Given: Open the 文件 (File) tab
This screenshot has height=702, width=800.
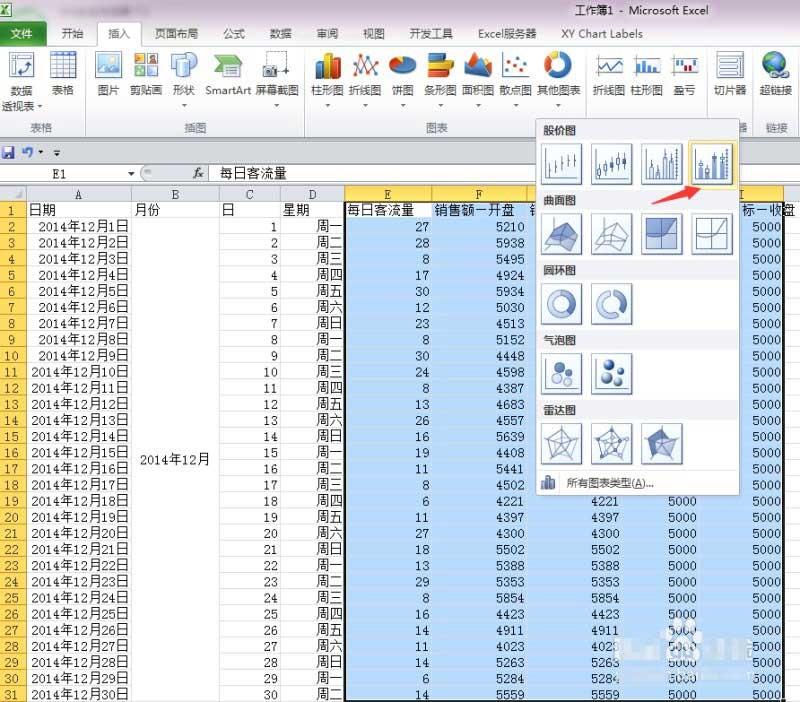Looking at the screenshot, I should click(x=22, y=33).
